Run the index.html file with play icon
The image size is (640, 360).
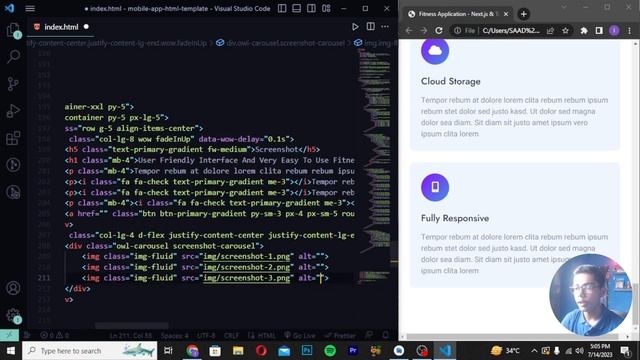tap(355, 27)
